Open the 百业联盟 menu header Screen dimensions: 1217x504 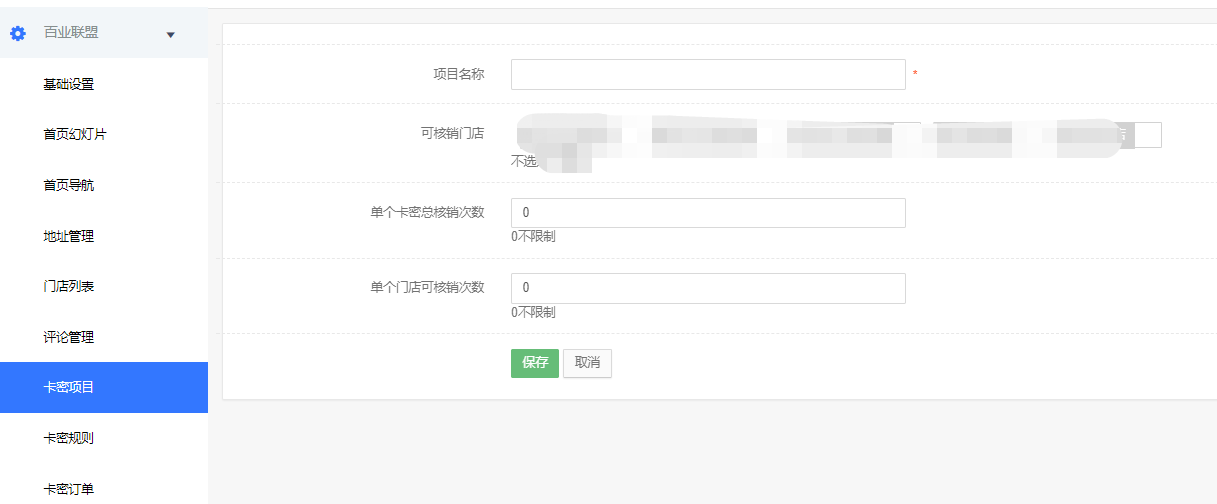(104, 33)
